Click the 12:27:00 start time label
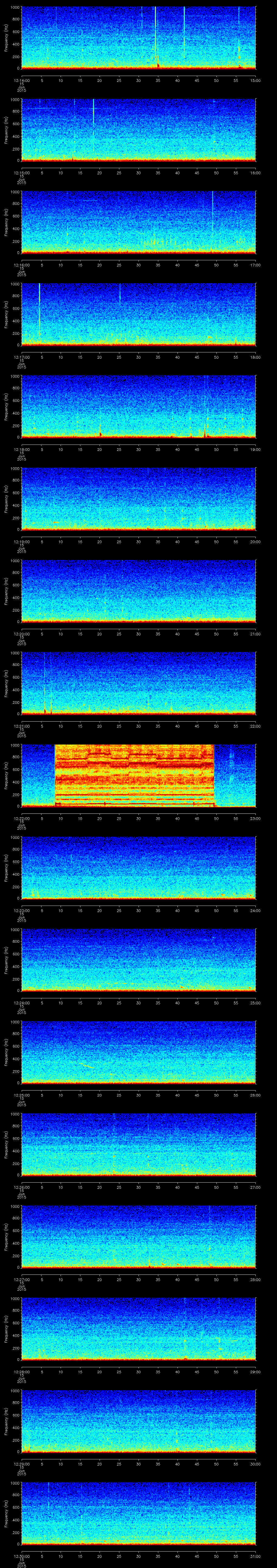Screen dimensions: 277x1568 click(21, 1279)
